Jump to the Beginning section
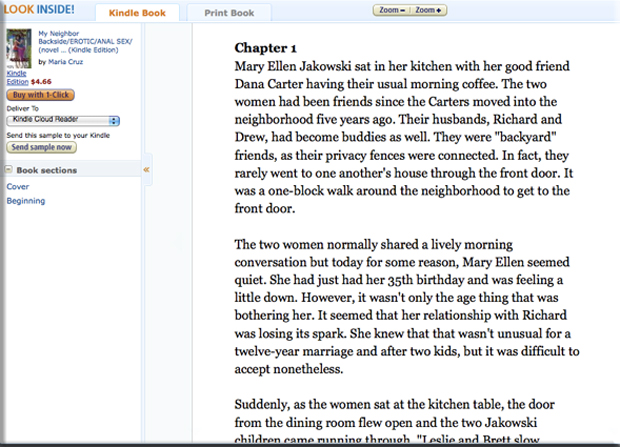Screen dimensions: 620x447 coord(26,201)
